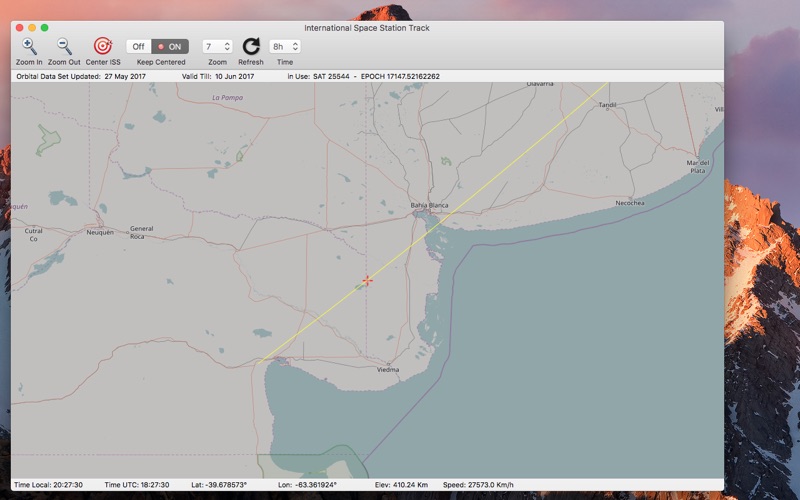This screenshot has width=800, height=500.
Task: Click the Viedma city on the map
Action: 386,369
